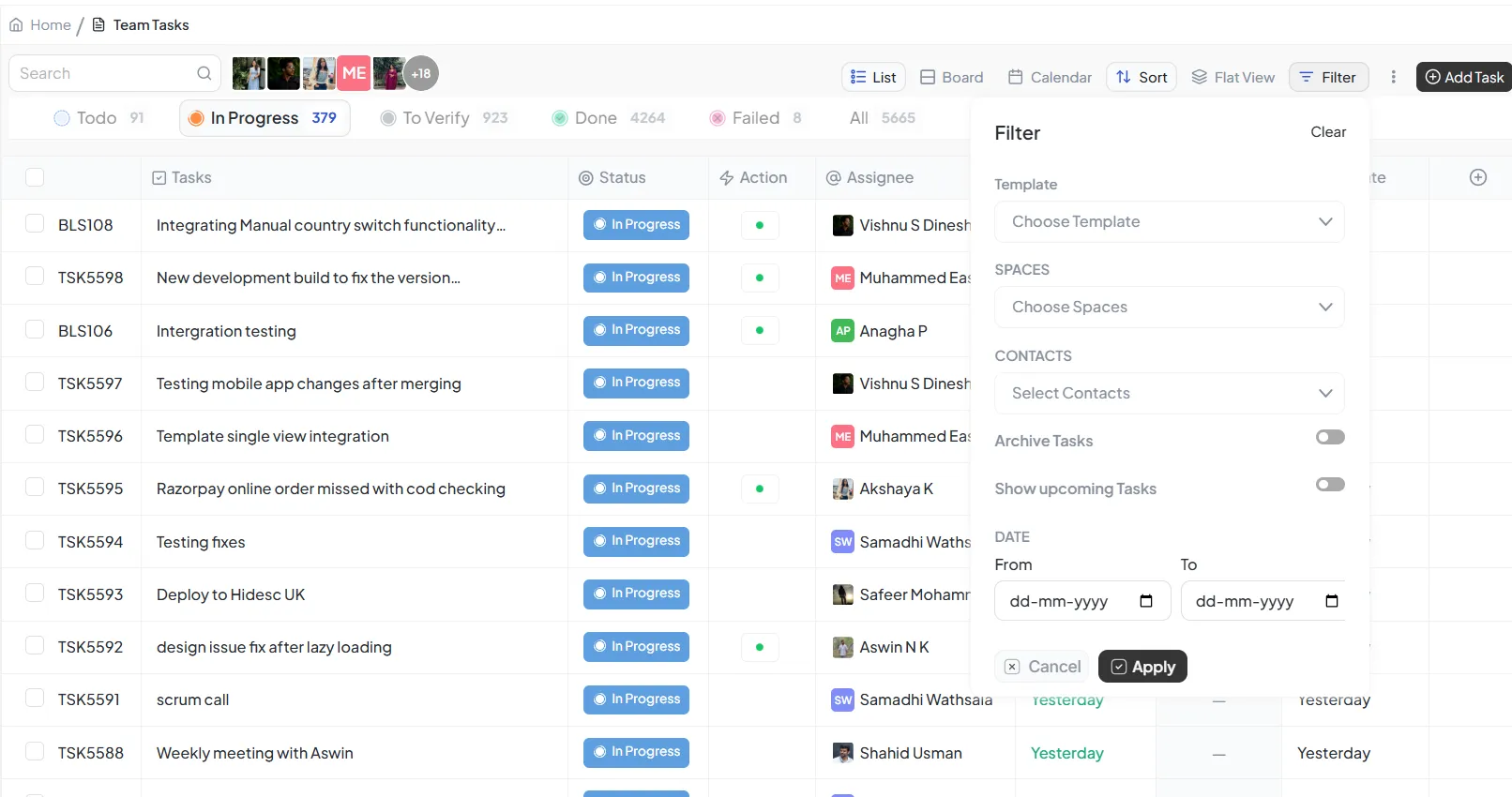Screen dimensions: 1512x797
Task: Open status badge dropdown for TSK5591
Action: click(x=636, y=699)
